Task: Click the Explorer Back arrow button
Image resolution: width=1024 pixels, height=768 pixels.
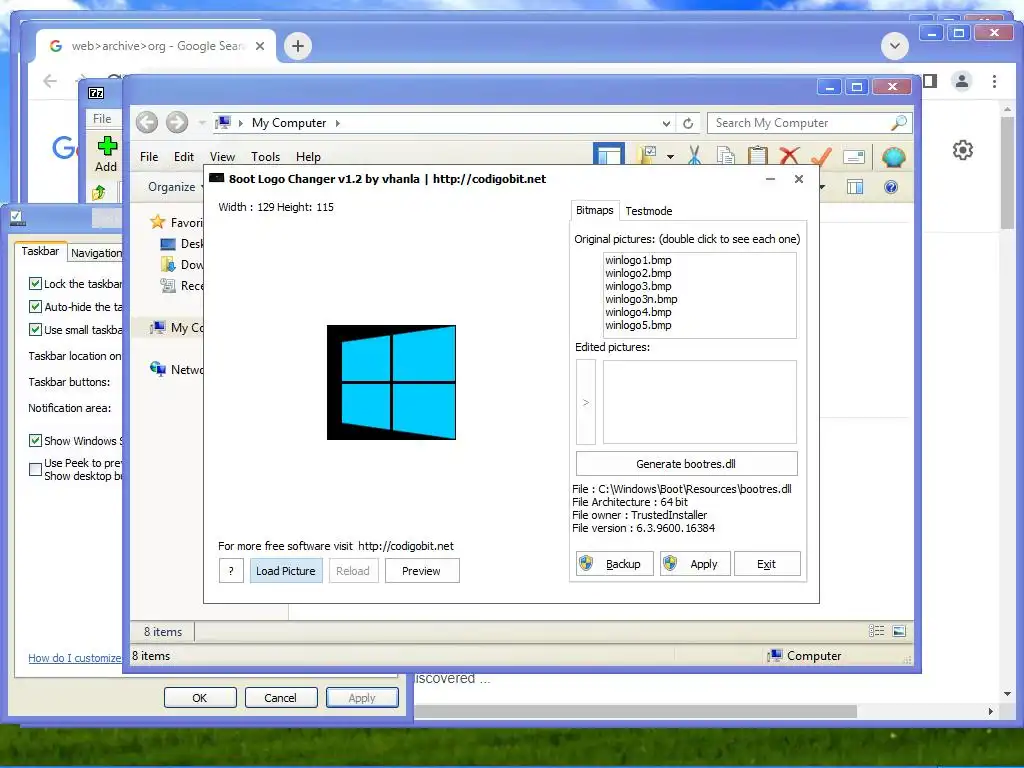Action: 147,122
